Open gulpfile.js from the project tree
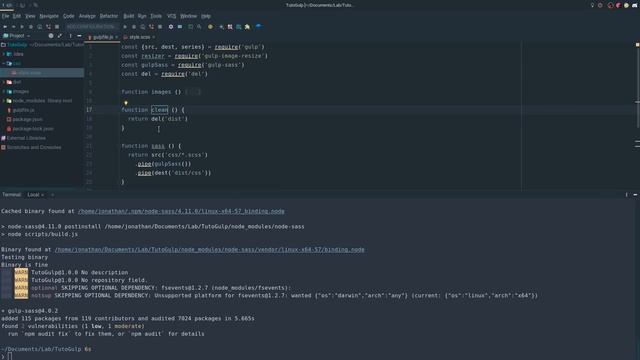The height and width of the screenshot is (360, 640). (23, 110)
